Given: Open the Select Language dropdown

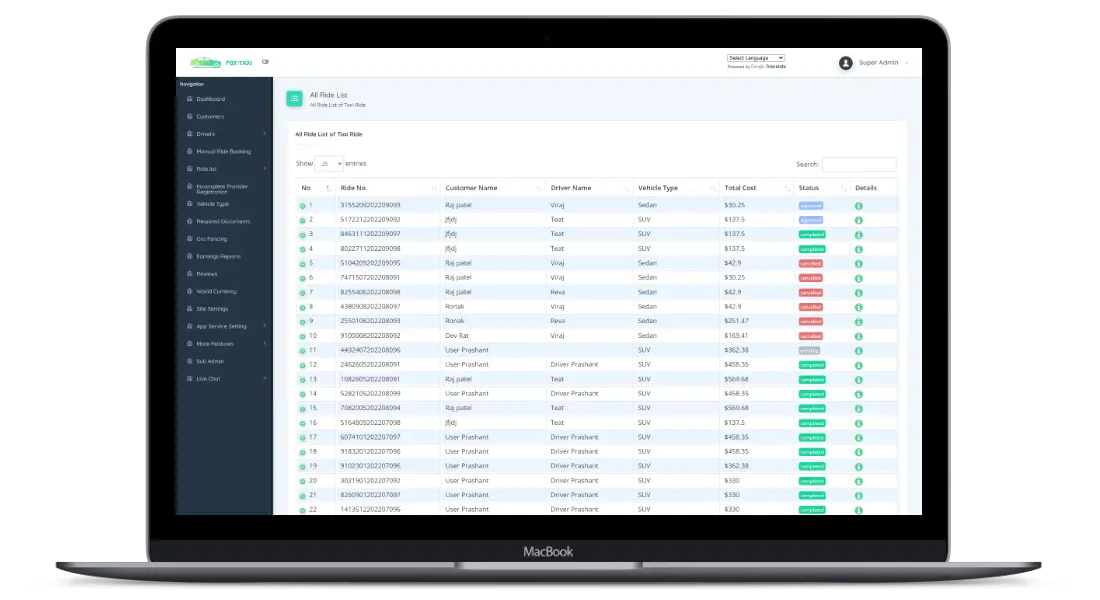Looking at the screenshot, I should pos(756,58).
